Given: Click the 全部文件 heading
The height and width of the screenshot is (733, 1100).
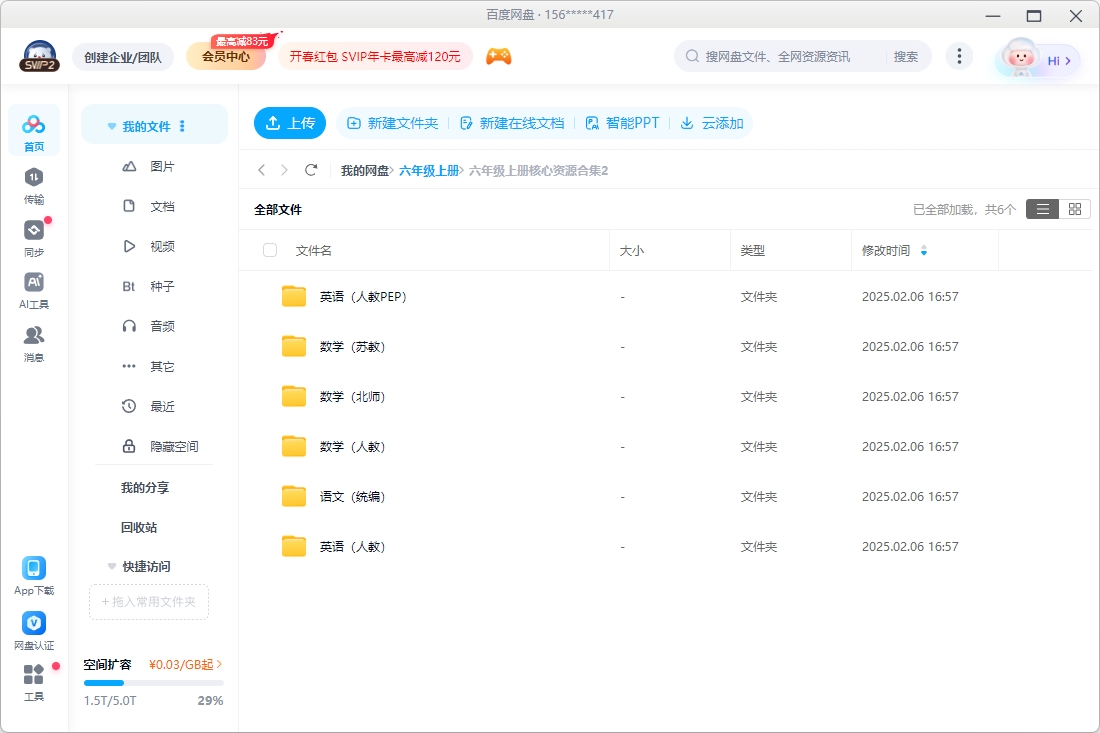Looking at the screenshot, I should [x=278, y=209].
